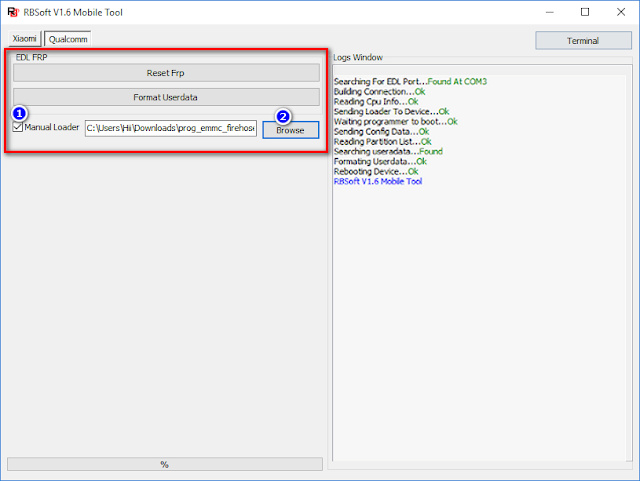The image size is (640, 481).
Task: Click the 'Logs Window' label
Action: [358, 58]
